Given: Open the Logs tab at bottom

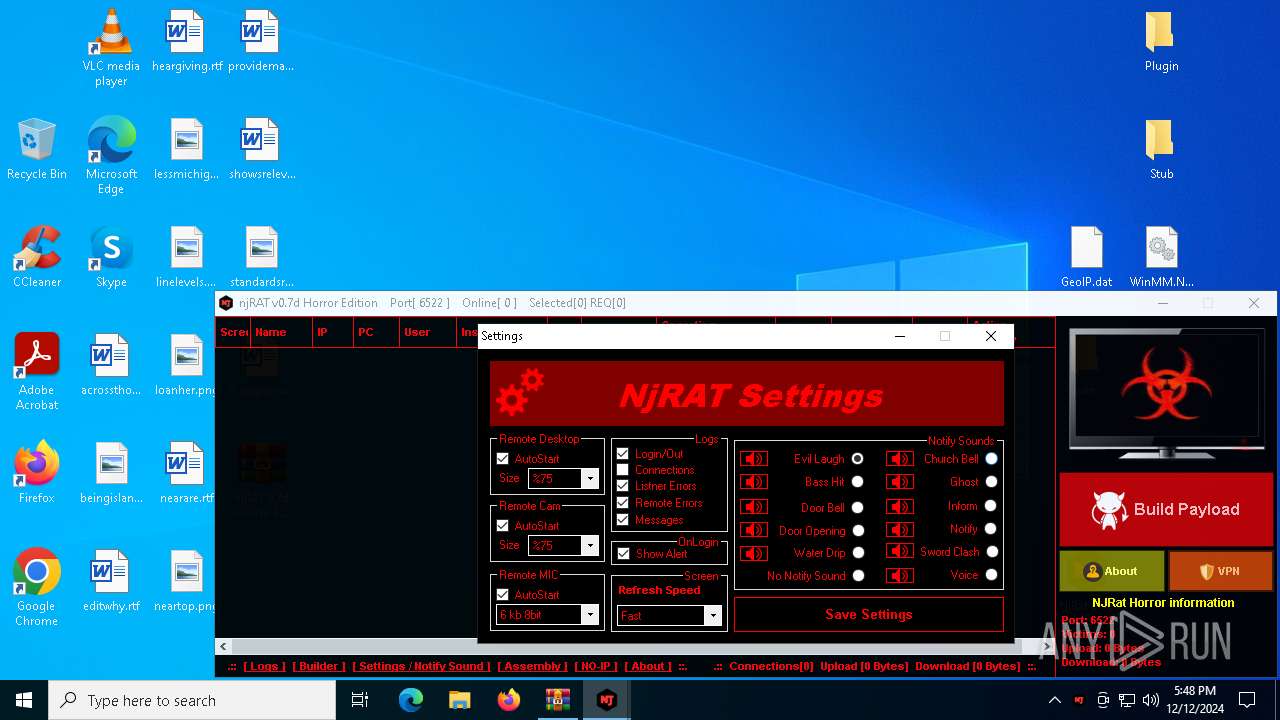Looking at the screenshot, I should click(x=264, y=666).
